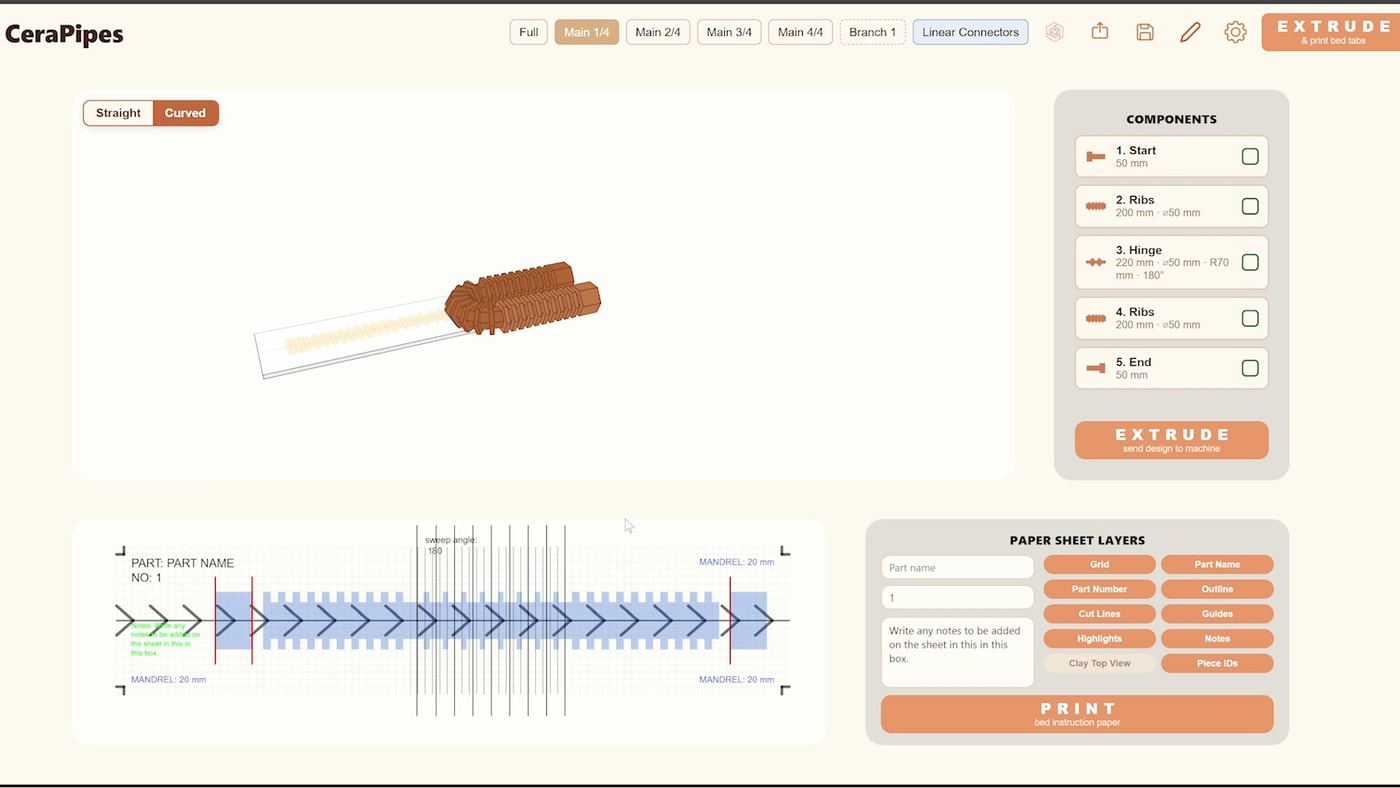Screen dimensions: 1400x788
Task: Tick the 2. Ribs checkbox
Action: click(x=1250, y=206)
